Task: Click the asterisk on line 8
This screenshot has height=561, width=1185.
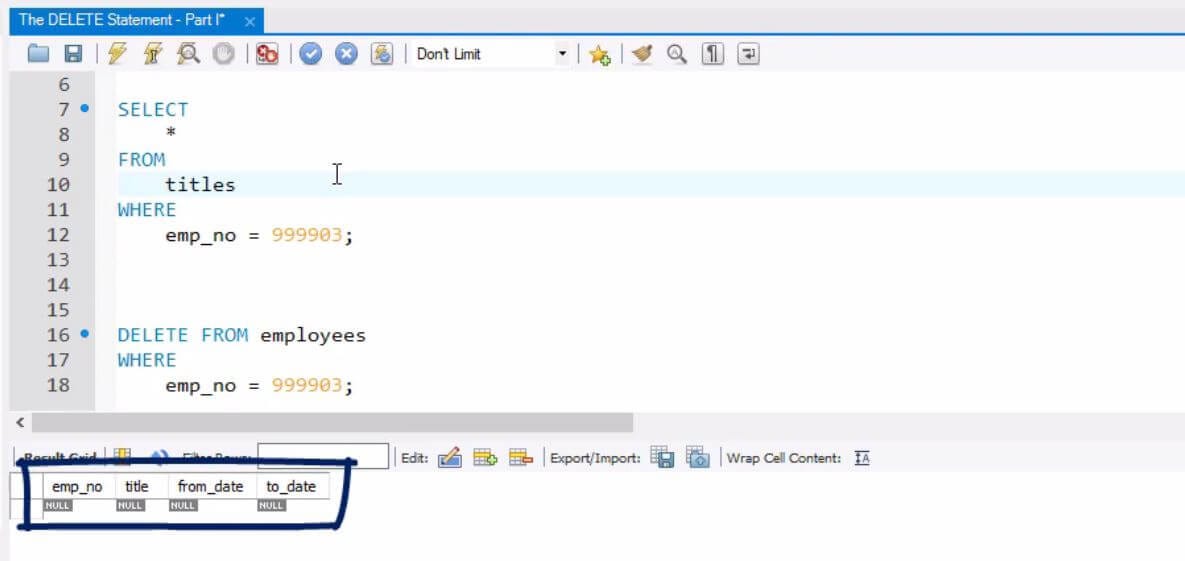Action: coord(171,134)
